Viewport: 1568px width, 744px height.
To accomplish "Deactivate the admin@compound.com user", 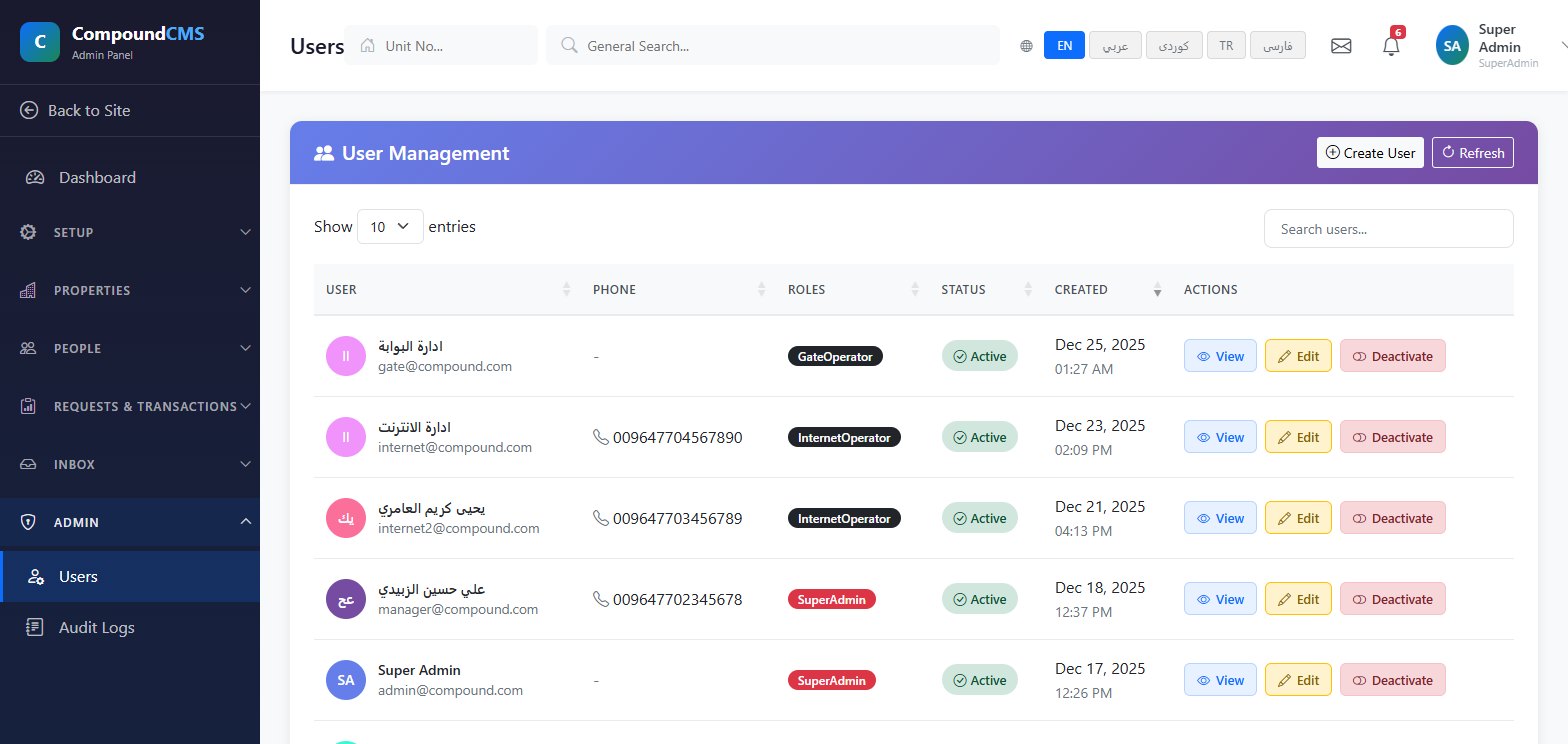I will 1393,680.
